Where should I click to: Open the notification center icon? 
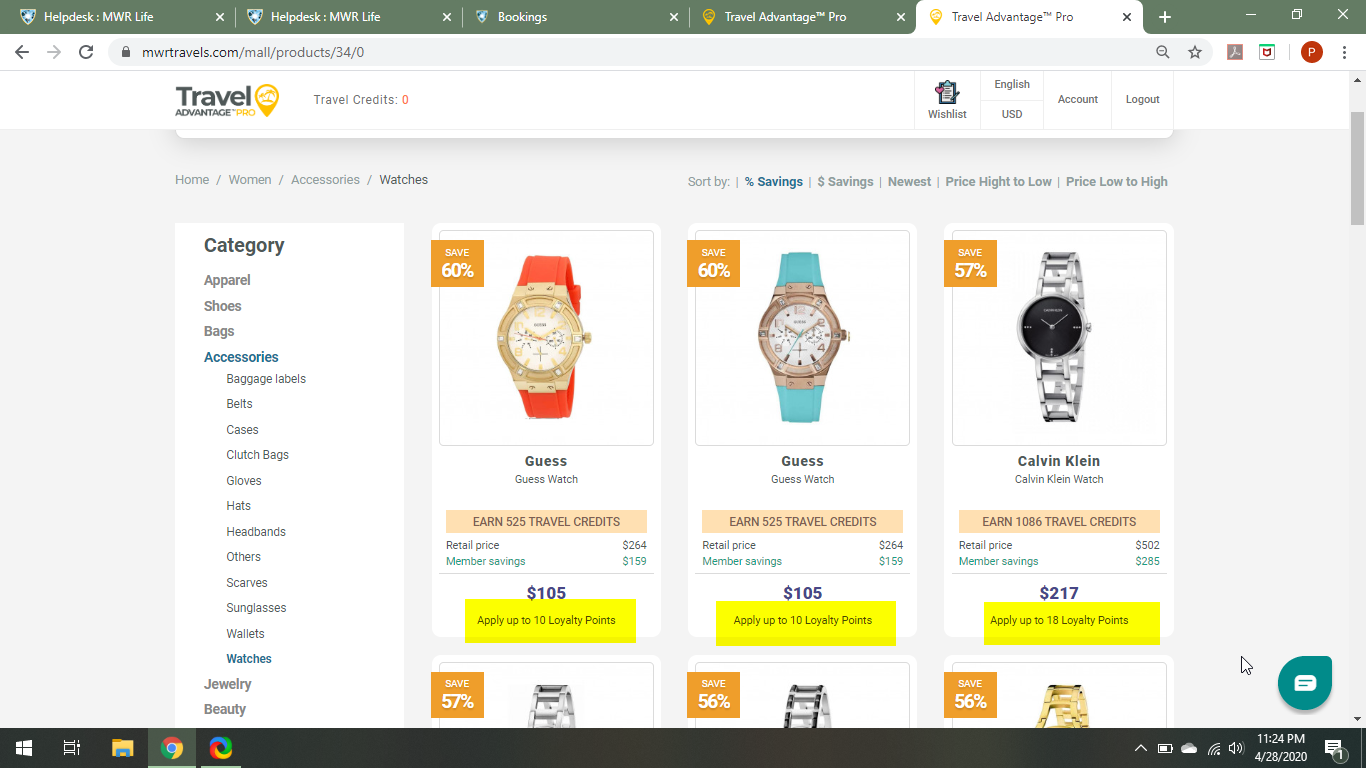[1335, 748]
